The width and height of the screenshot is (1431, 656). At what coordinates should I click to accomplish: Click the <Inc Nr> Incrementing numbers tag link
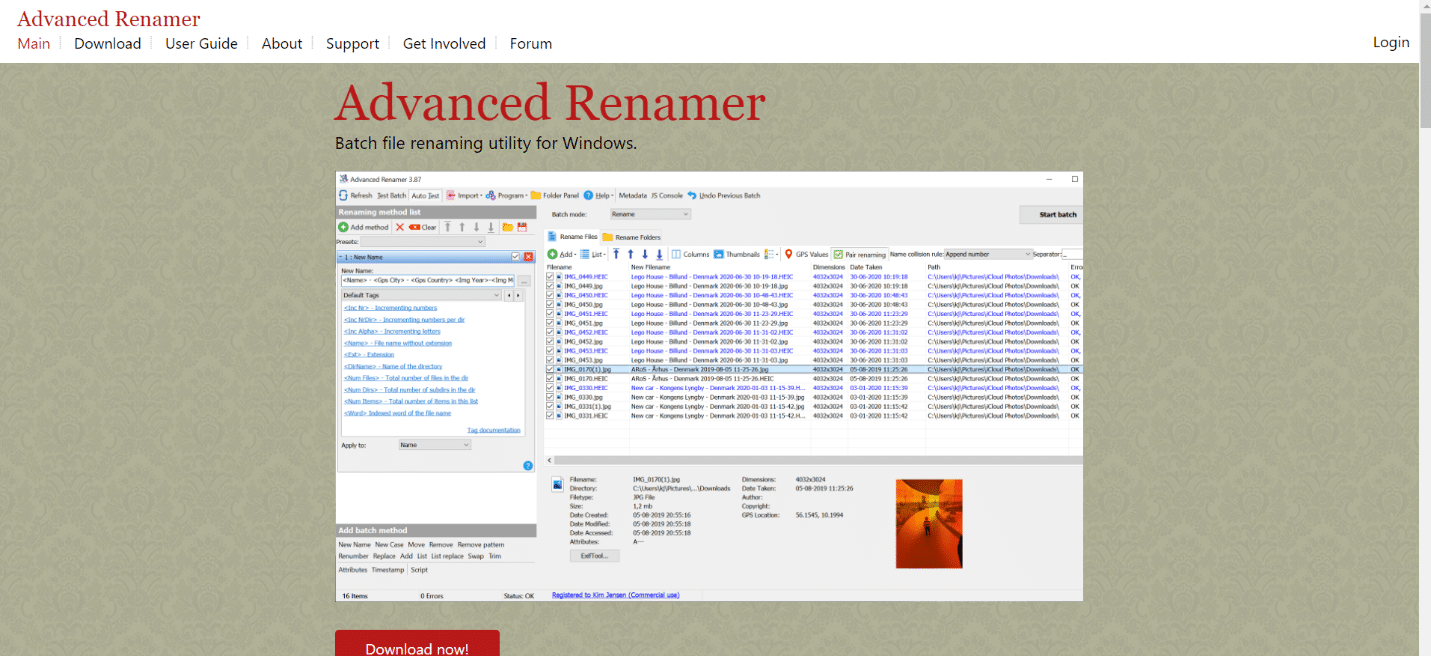pos(390,308)
